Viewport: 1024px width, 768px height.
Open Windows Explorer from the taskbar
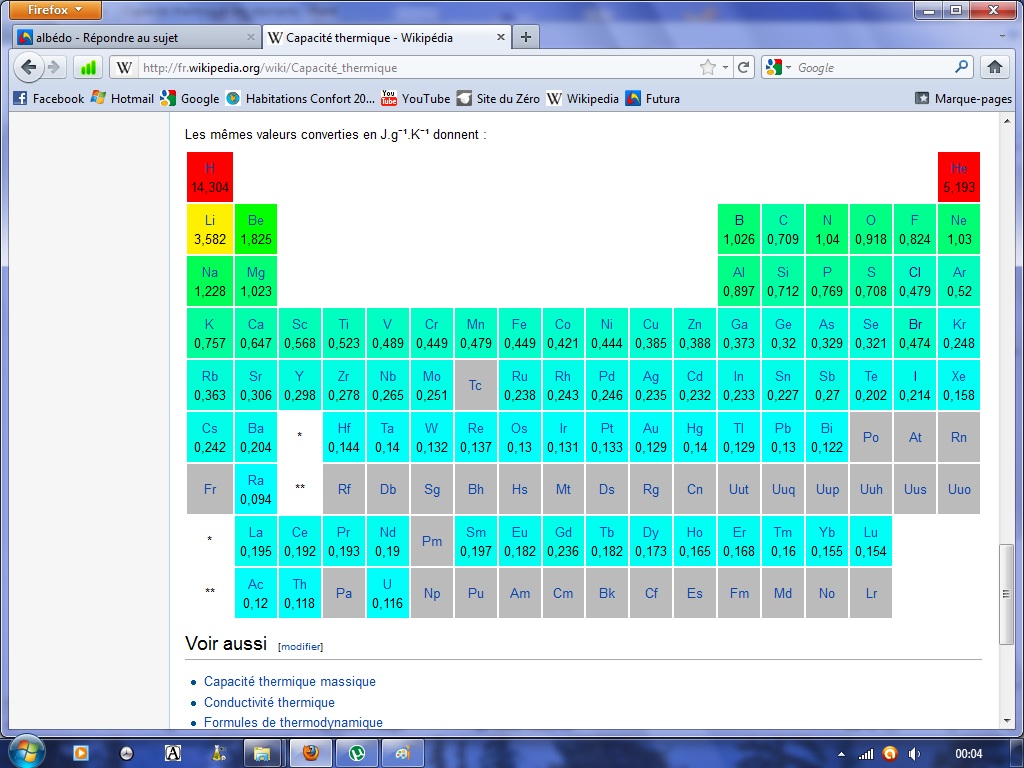[x=262, y=754]
